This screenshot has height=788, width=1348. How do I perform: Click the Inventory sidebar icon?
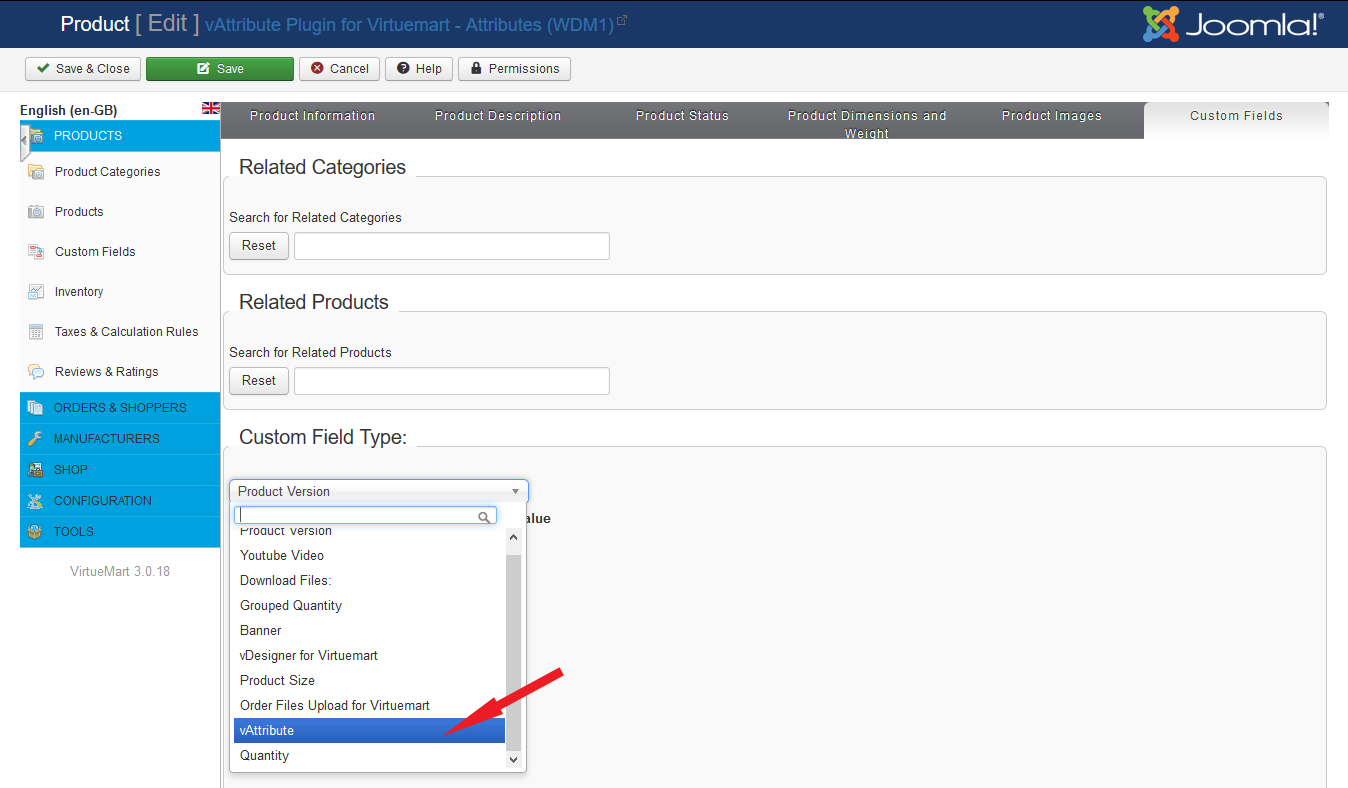click(36, 292)
